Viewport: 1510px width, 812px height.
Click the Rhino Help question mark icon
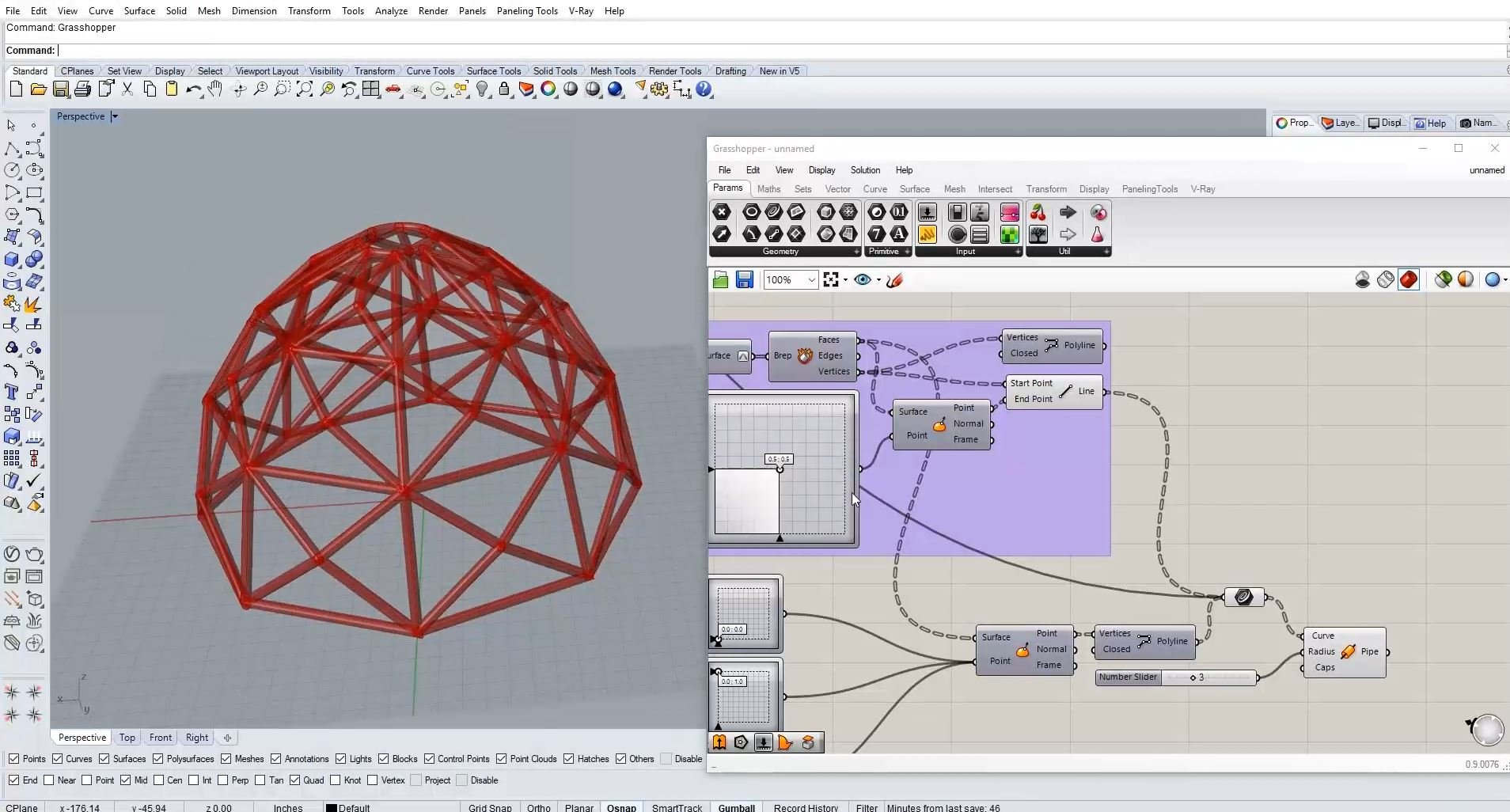pyautogui.click(x=704, y=89)
